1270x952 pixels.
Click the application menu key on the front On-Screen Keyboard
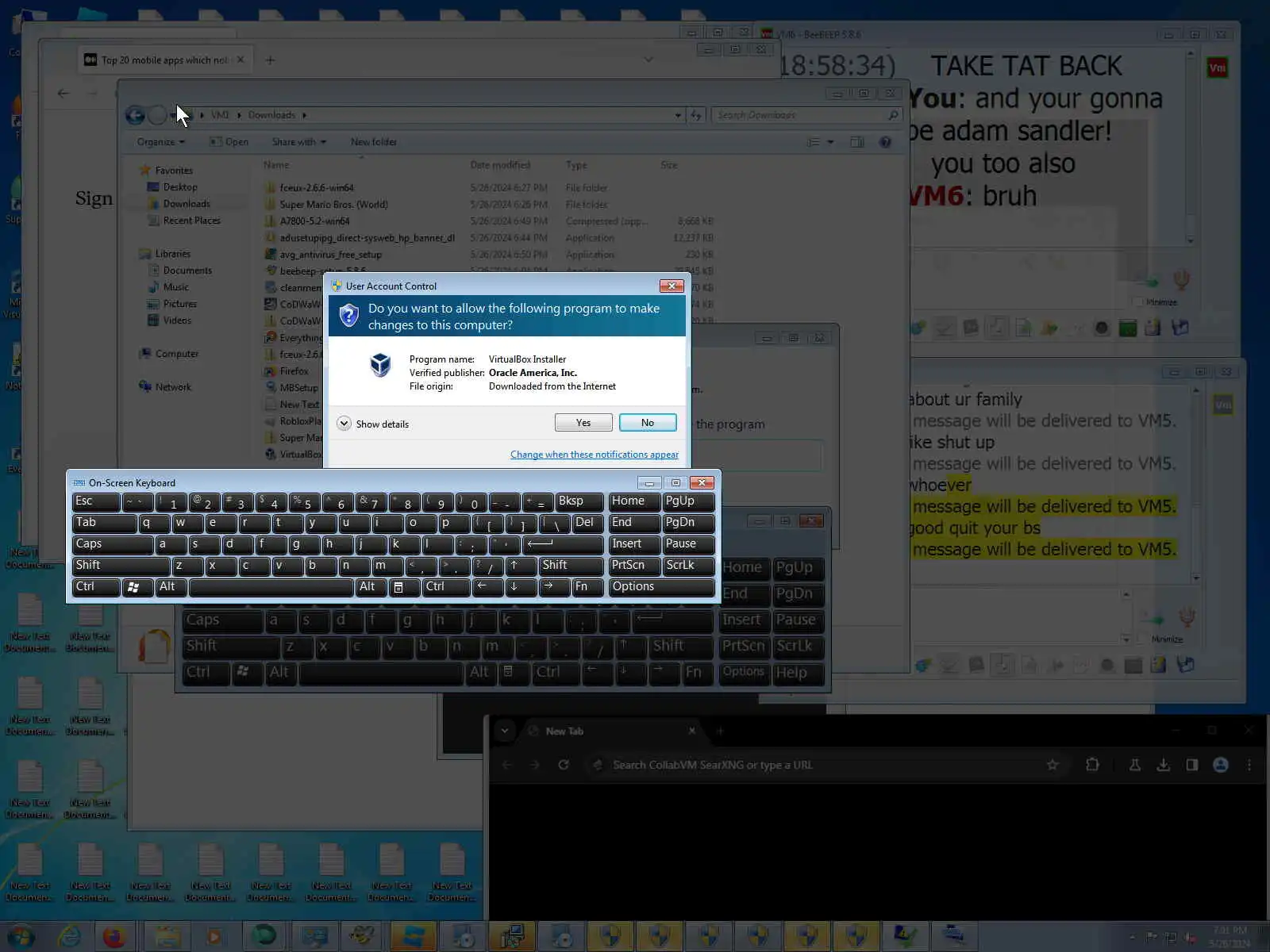point(404,587)
